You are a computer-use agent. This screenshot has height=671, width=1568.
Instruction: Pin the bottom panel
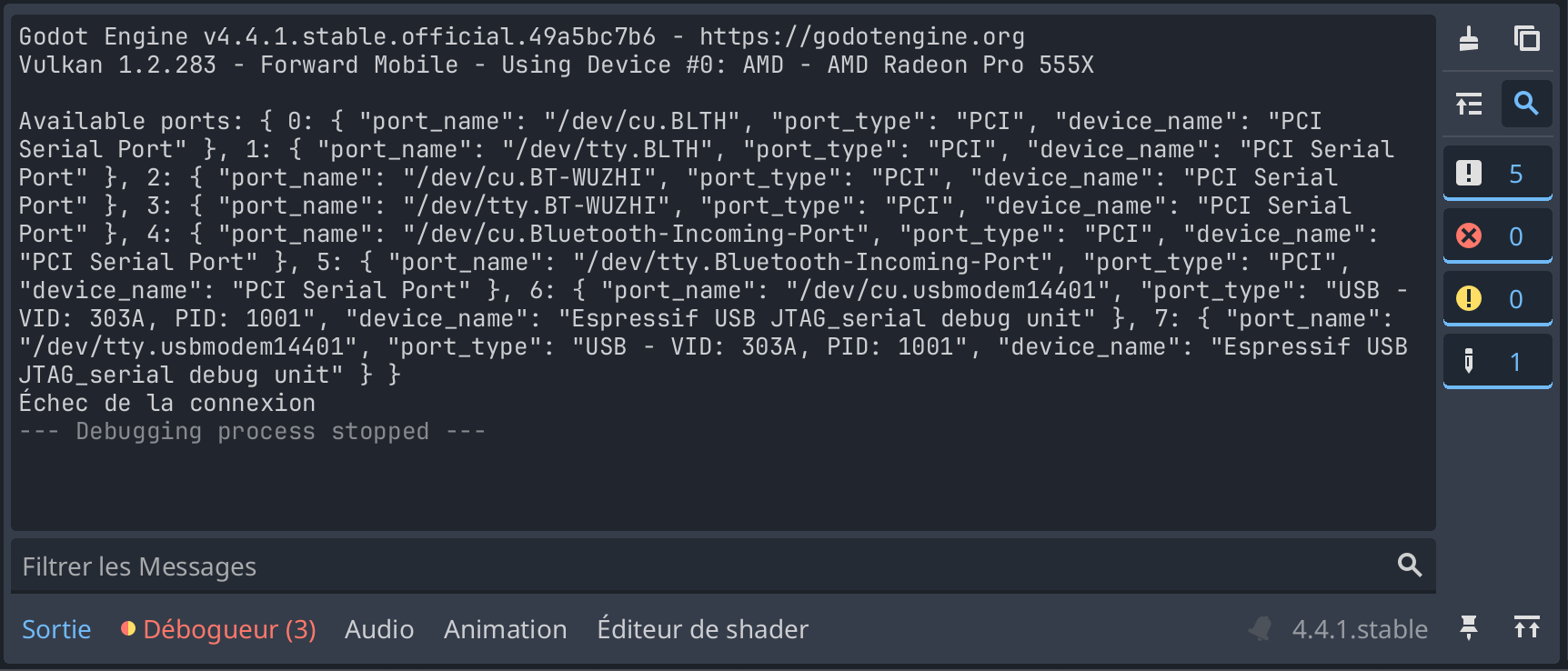(x=1469, y=627)
